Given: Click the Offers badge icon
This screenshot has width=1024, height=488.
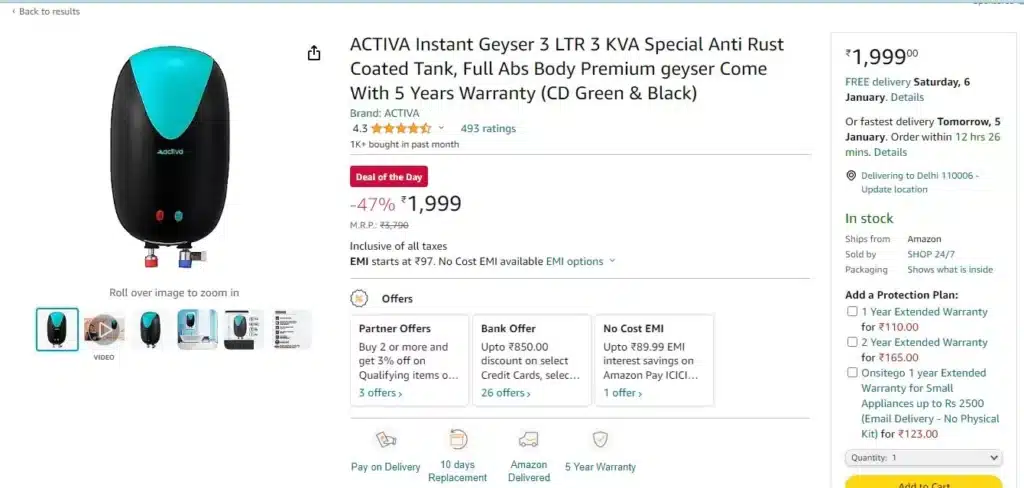Looking at the screenshot, I should [359, 299].
